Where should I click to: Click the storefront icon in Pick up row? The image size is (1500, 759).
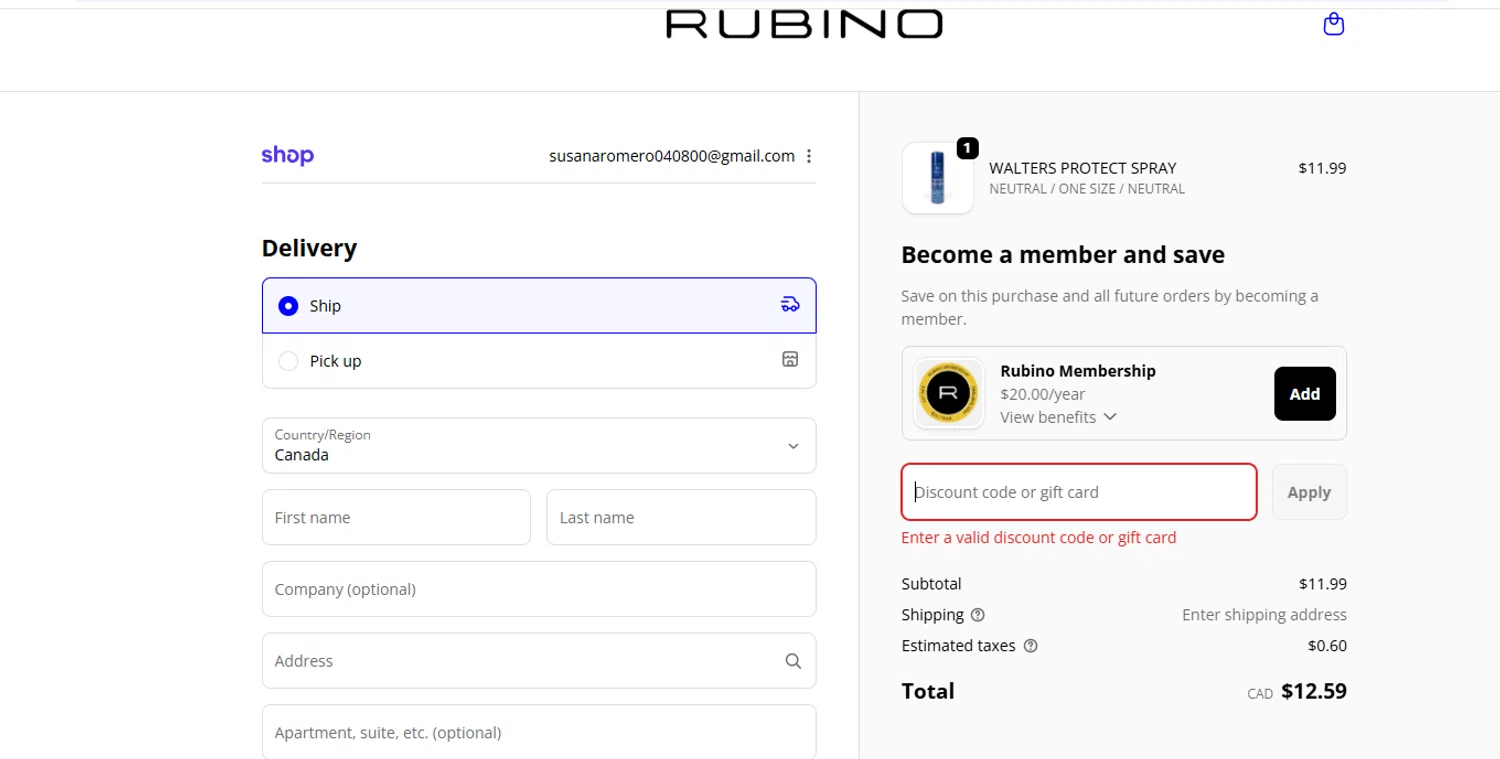790,360
